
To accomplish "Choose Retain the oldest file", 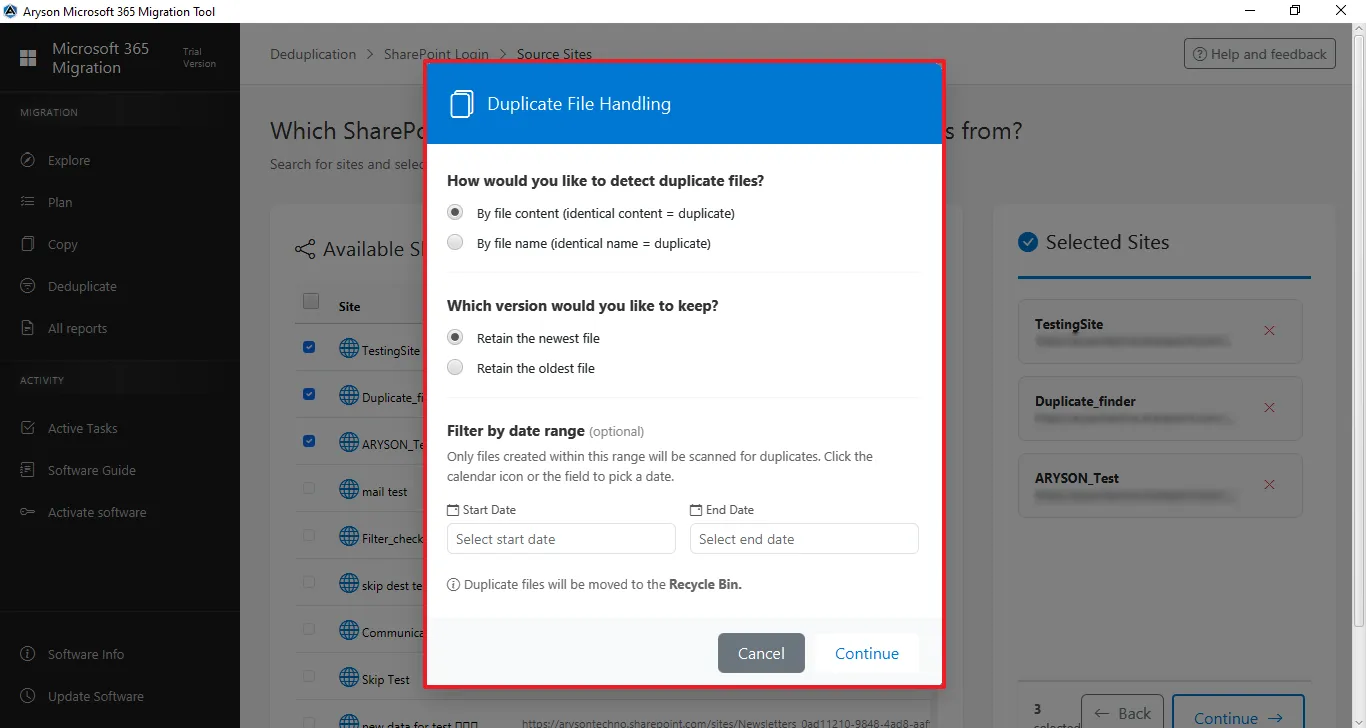I will pyautogui.click(x=455, y=367).
